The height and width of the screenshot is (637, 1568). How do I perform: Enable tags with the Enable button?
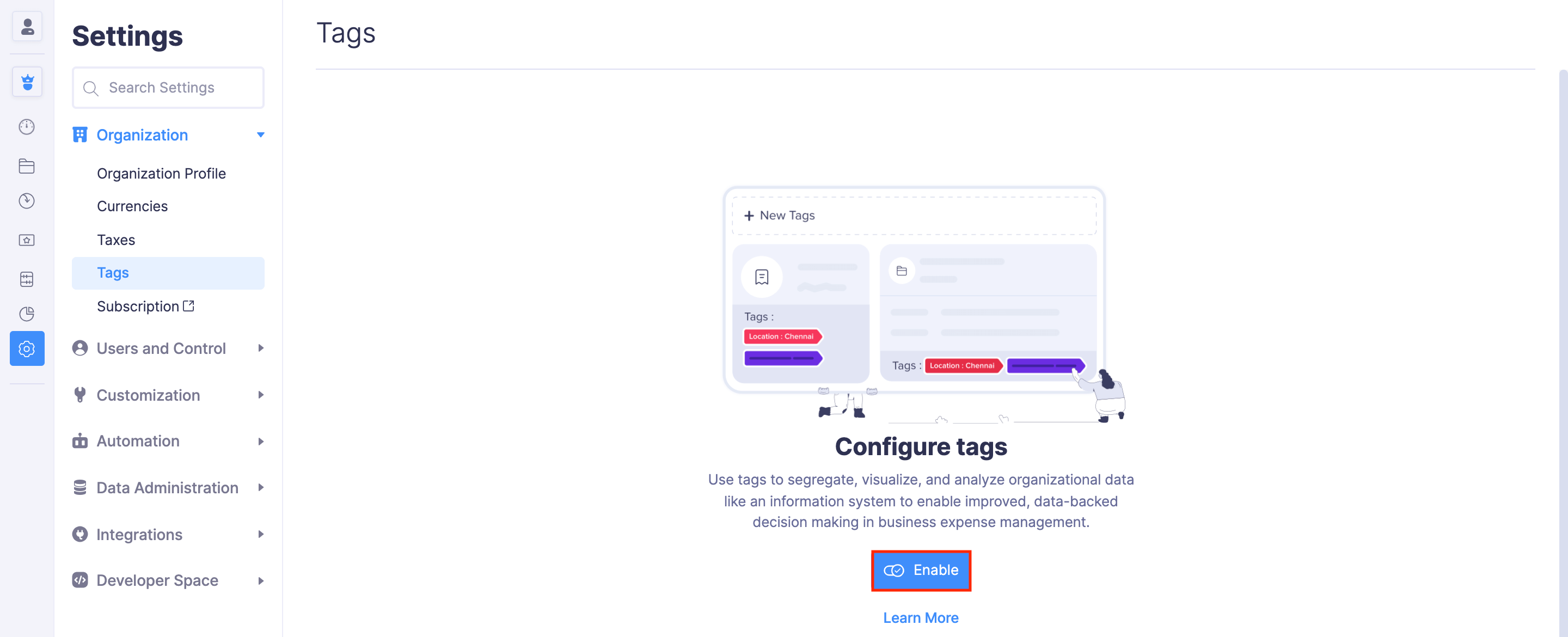point(920,570)
